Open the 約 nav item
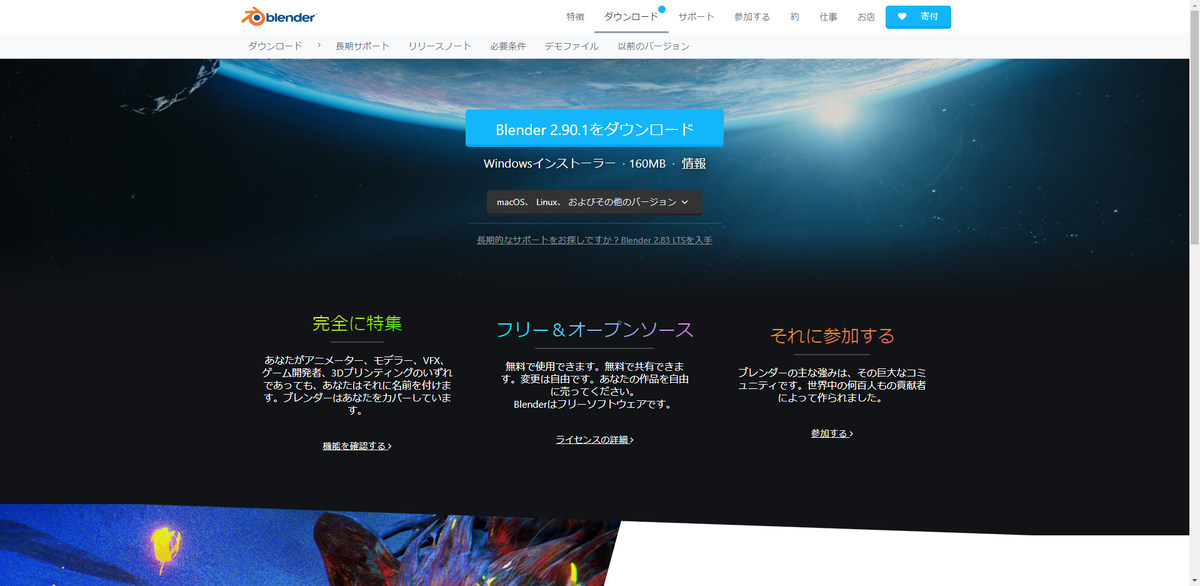The image size is (1200, 586). [795, 17]
